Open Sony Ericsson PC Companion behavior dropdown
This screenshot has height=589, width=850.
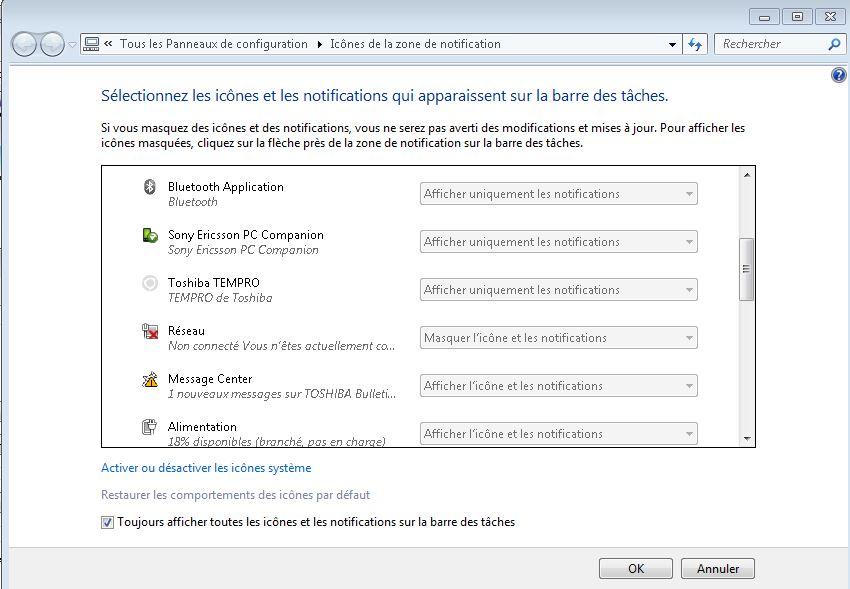point(558,242)
